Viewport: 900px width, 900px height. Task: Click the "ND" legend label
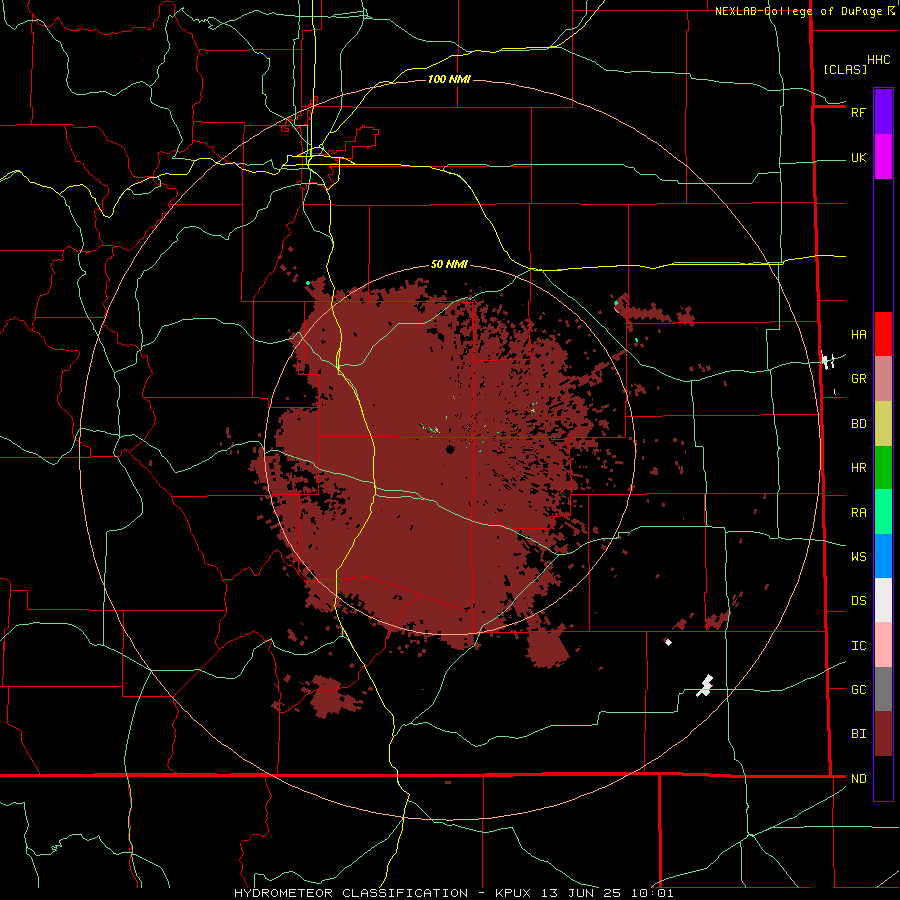[858, 779]
